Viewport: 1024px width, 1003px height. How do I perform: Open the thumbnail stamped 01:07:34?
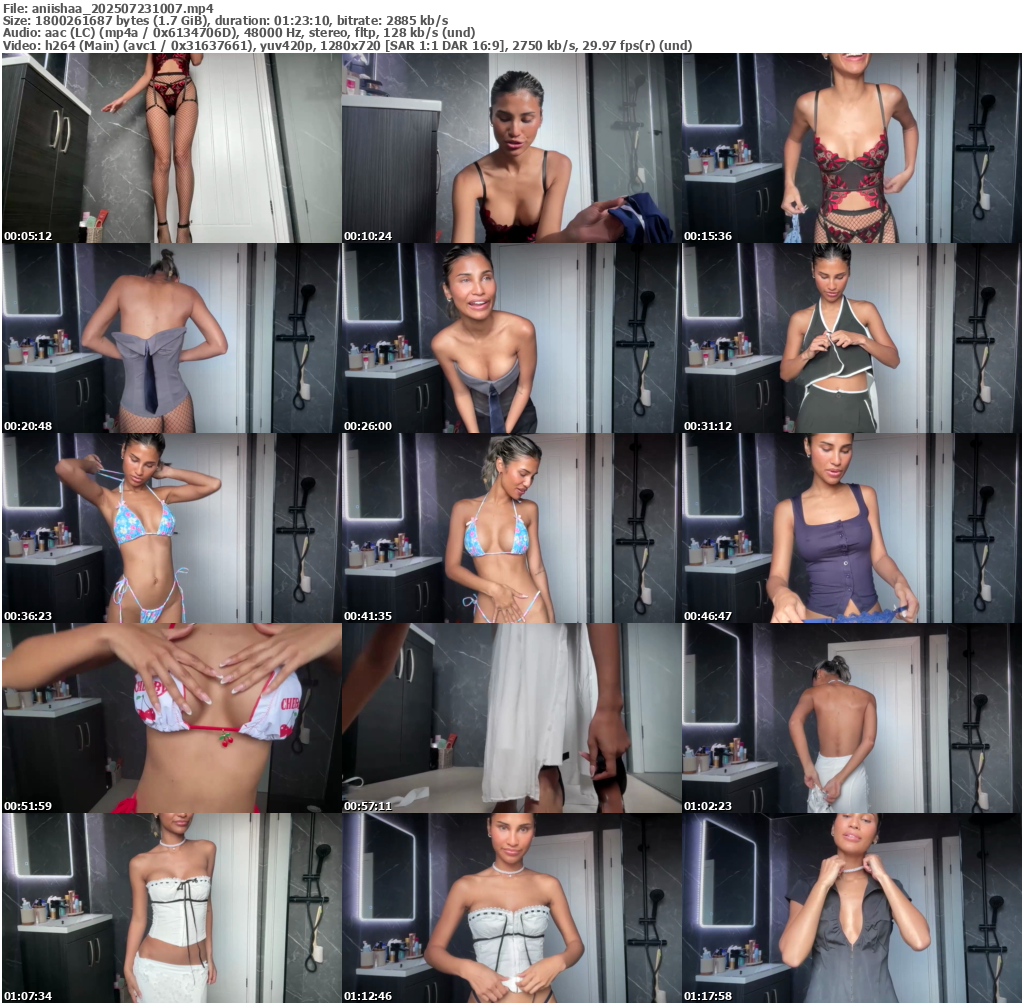[x=171, y=907]
